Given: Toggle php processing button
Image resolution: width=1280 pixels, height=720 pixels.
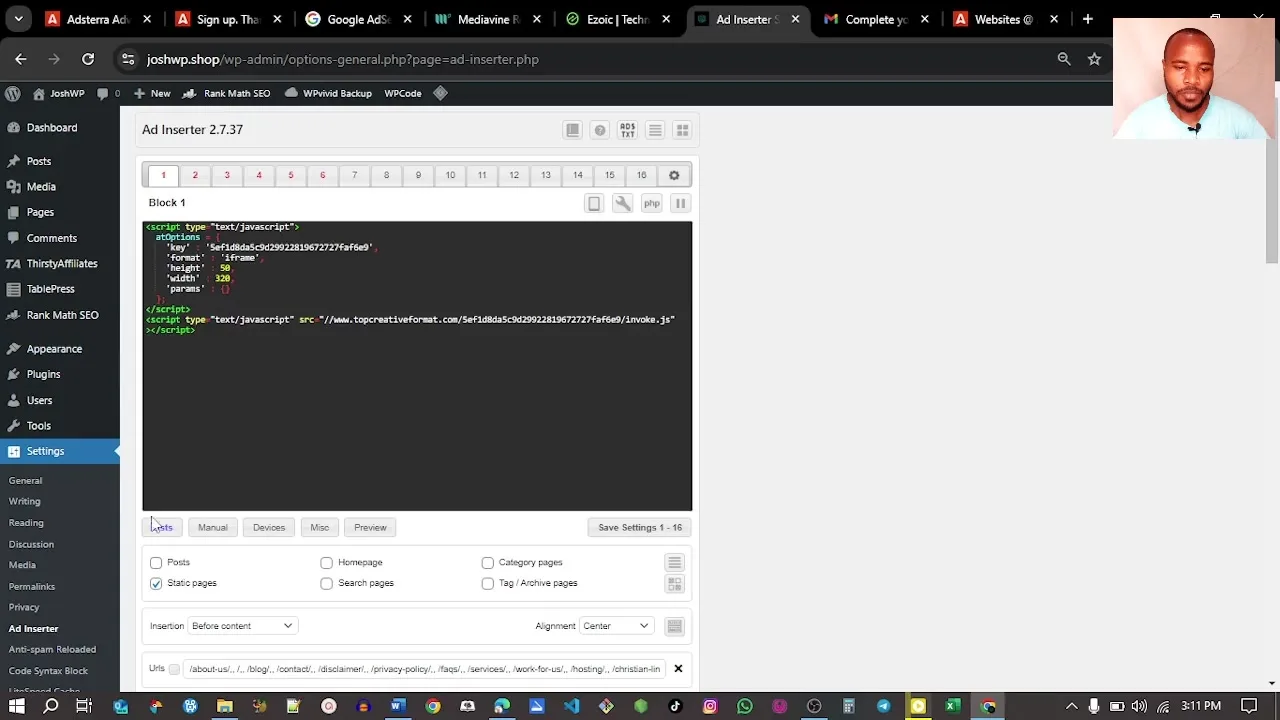Looking at the screenshot, I should coord(651,203).
